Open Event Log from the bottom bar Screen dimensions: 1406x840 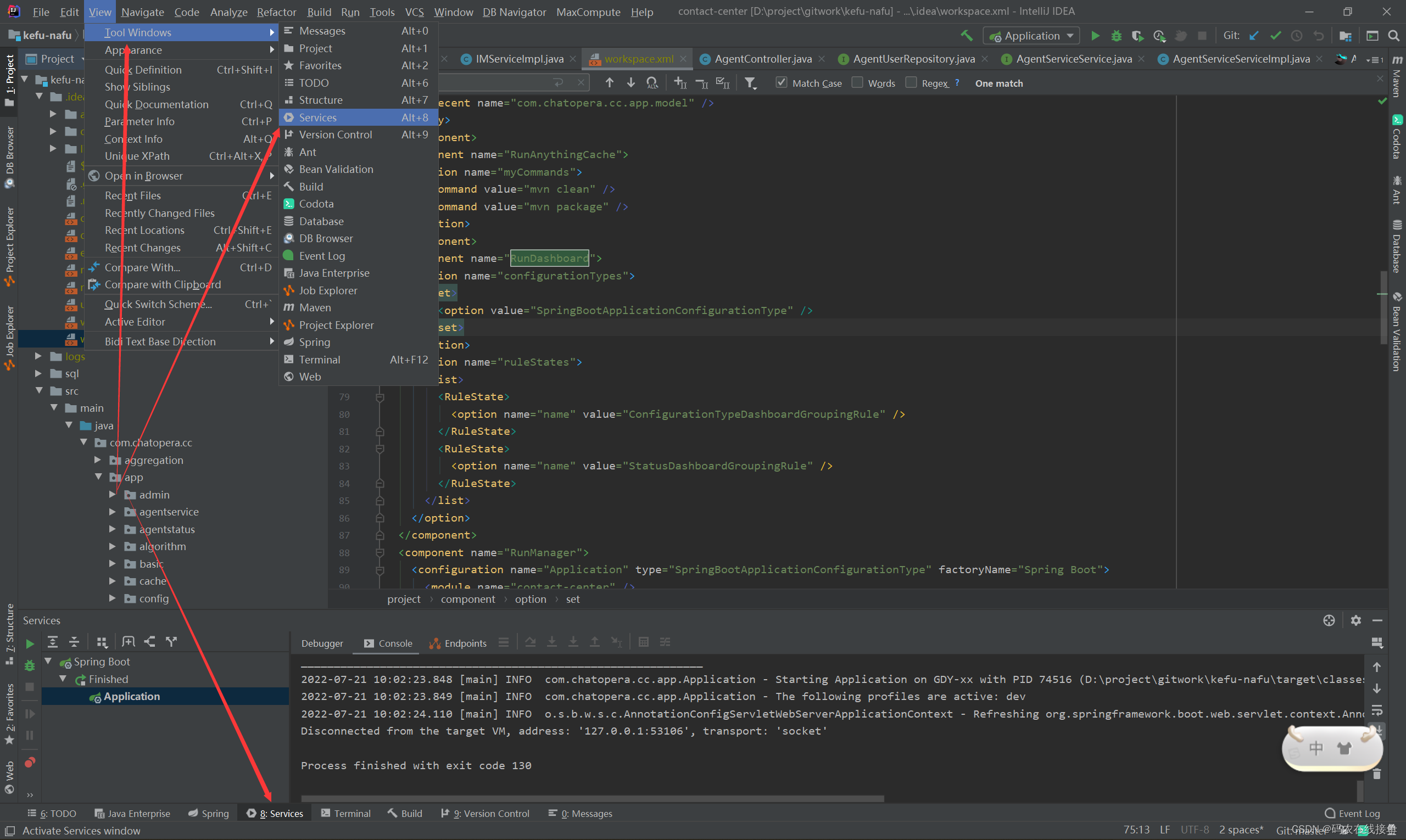coord(1352,814)
